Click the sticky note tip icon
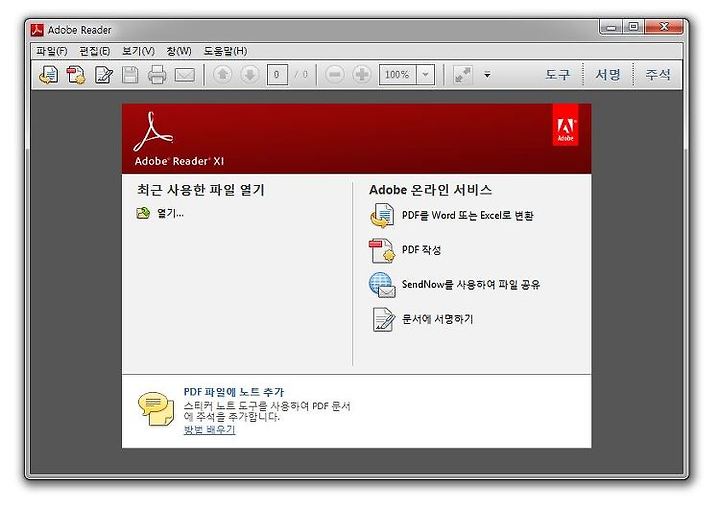Viewport: 720px width, 508px height. [156, 409]
